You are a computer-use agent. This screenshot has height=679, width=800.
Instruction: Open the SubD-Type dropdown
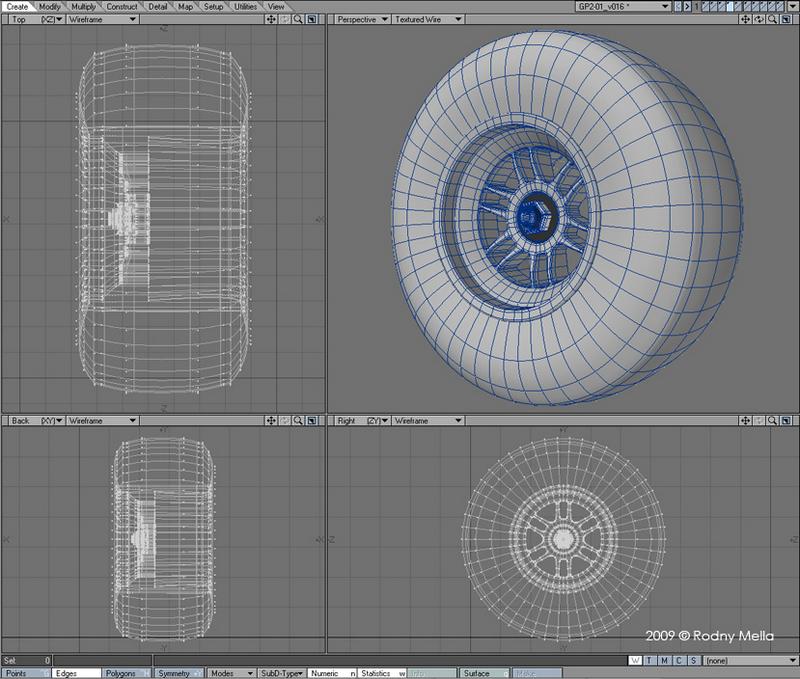281,673
